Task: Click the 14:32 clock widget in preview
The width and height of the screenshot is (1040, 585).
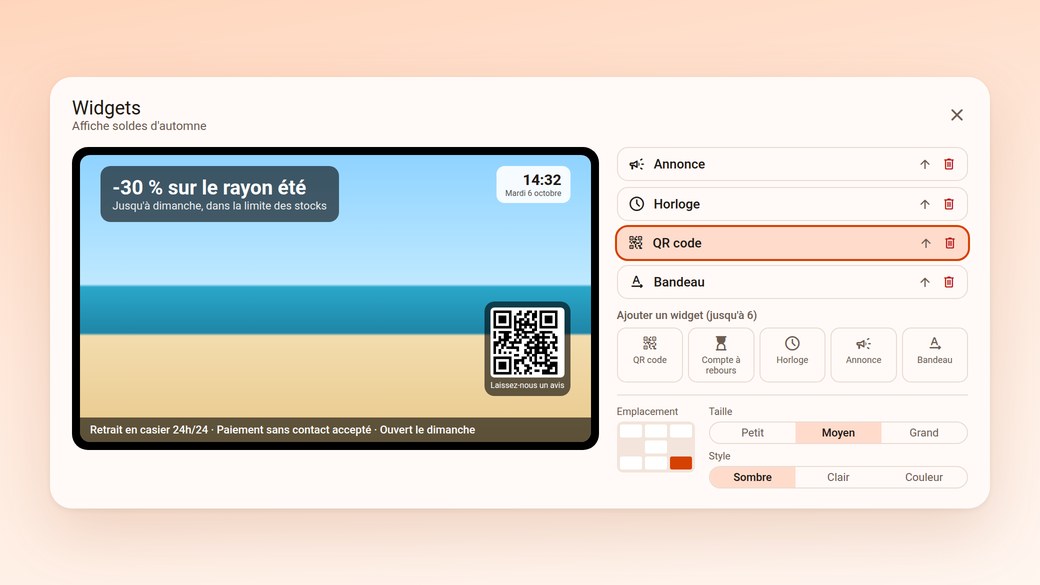Action: pos(533,184)
